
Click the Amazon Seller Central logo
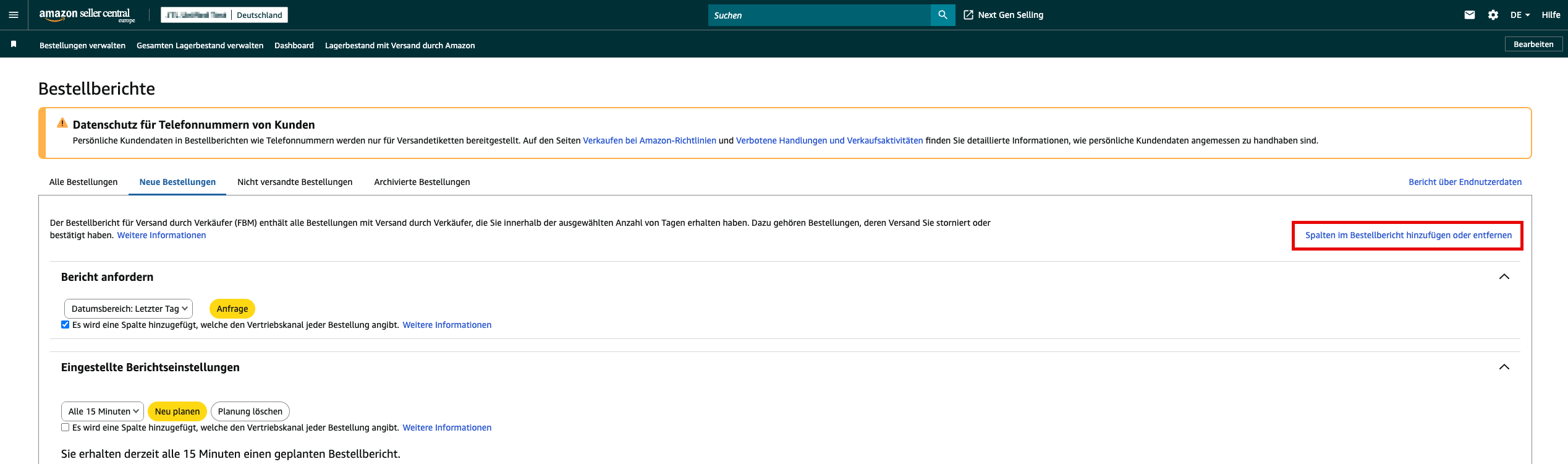point(87,15)
